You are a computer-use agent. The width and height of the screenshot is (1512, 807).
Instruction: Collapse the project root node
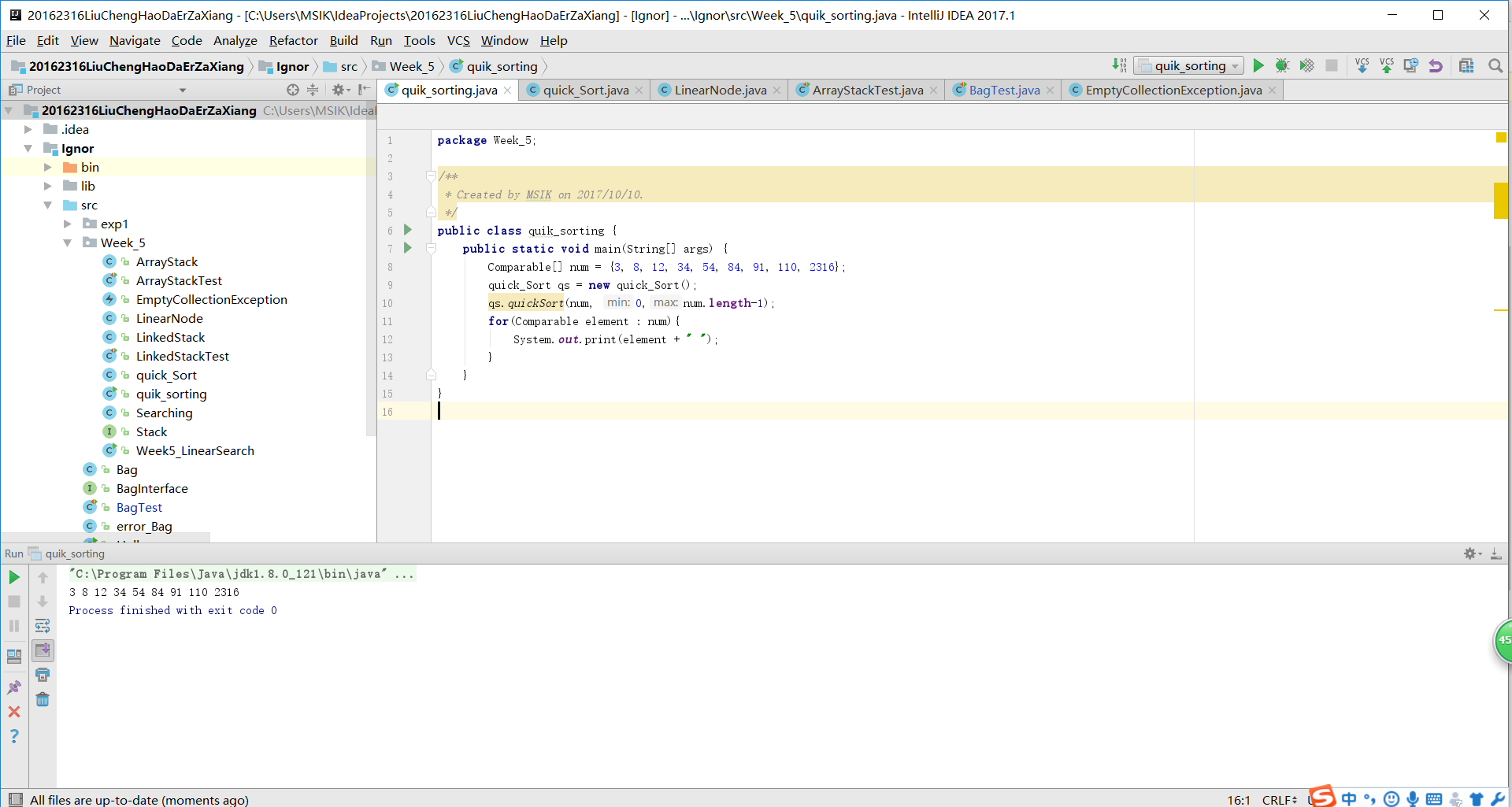pos(9,110)
